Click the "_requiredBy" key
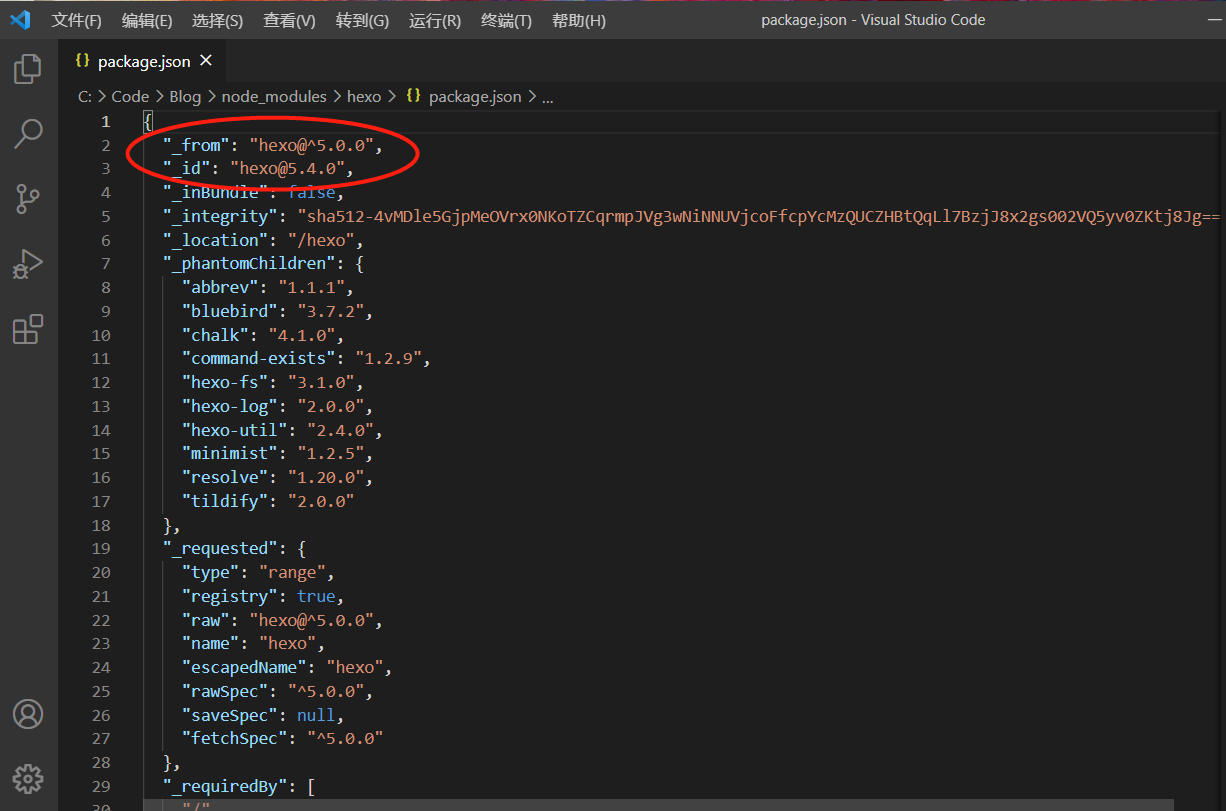 coord(225,786)
